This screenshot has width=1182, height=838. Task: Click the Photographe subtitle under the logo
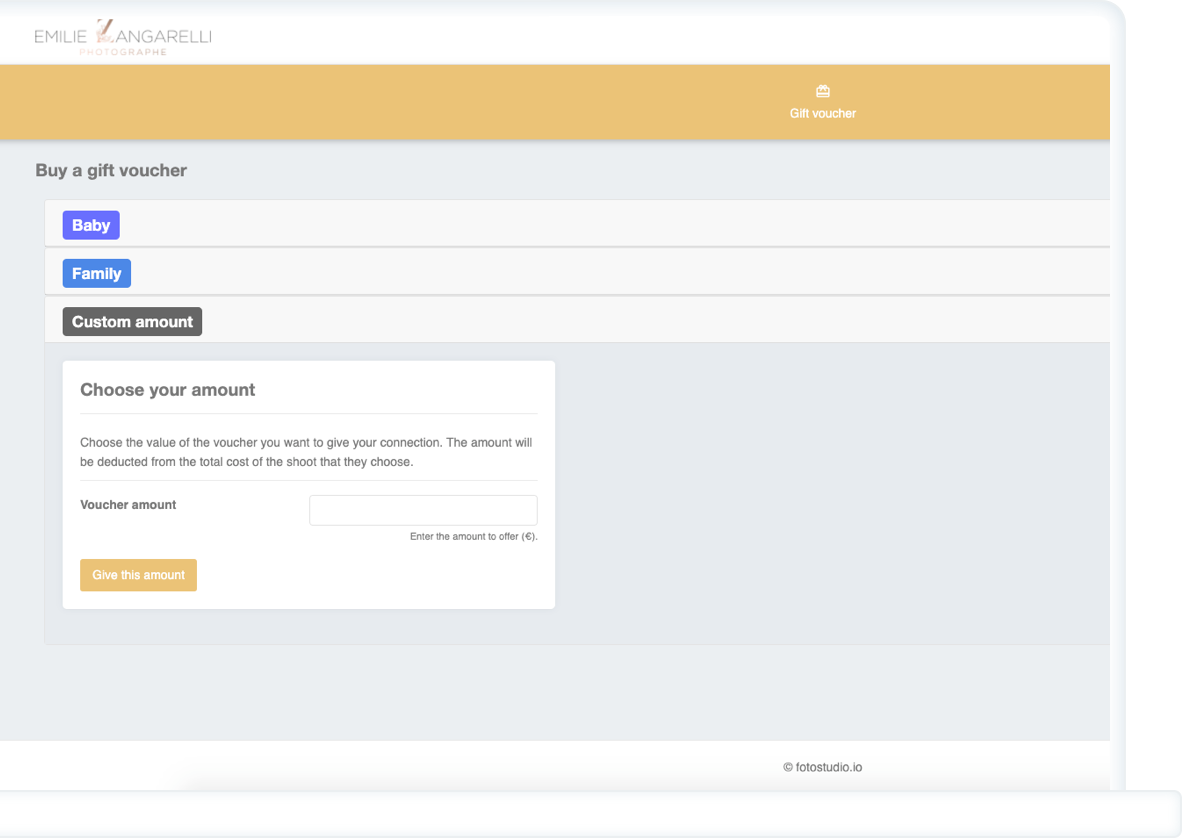pos(123,52)
